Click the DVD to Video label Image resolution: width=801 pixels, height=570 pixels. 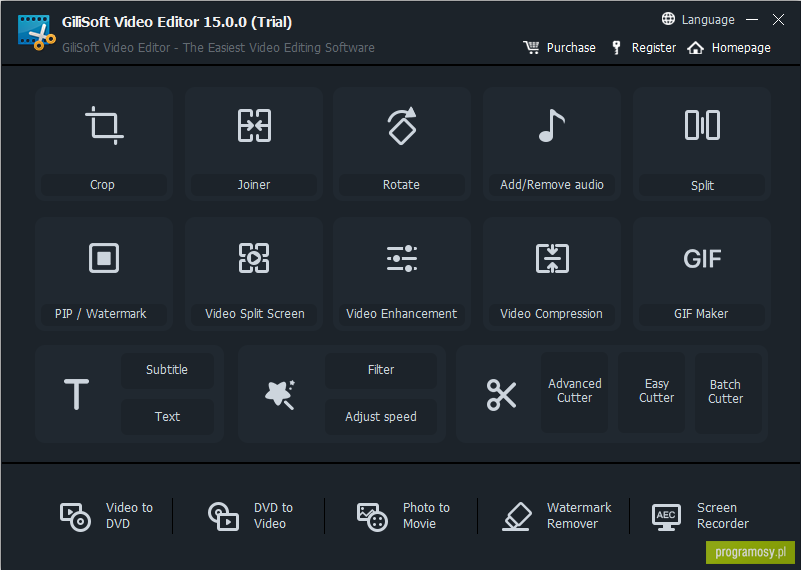(x=273, y=516)
